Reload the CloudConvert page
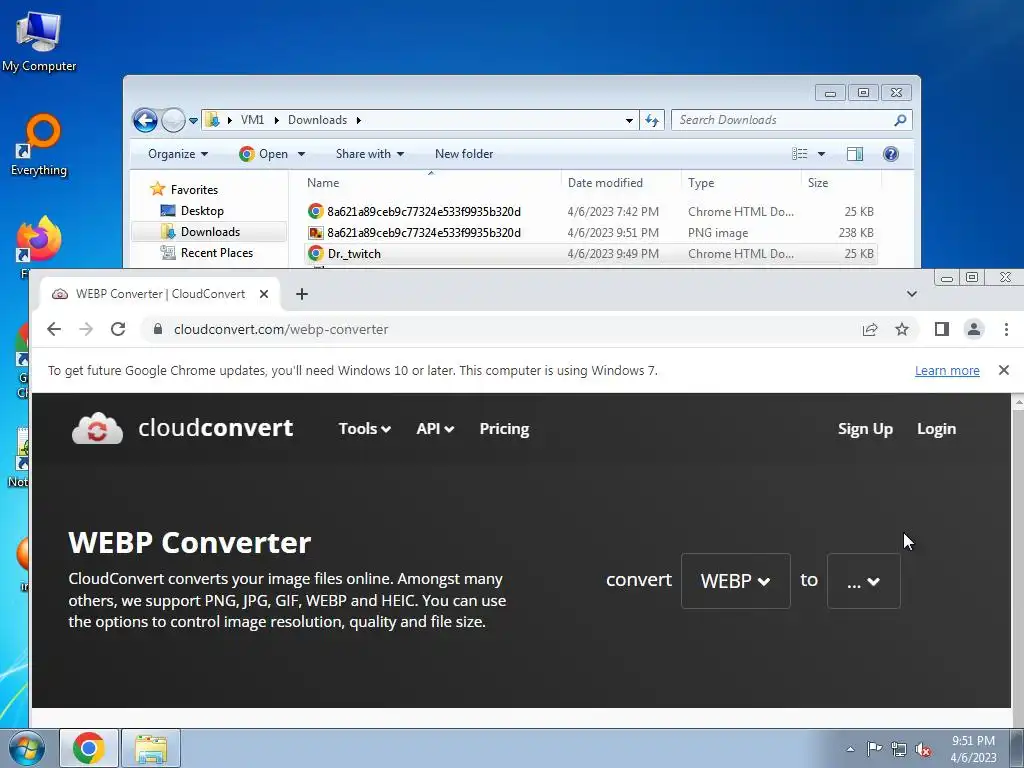Screen dimensions: 1024x768 118,329
